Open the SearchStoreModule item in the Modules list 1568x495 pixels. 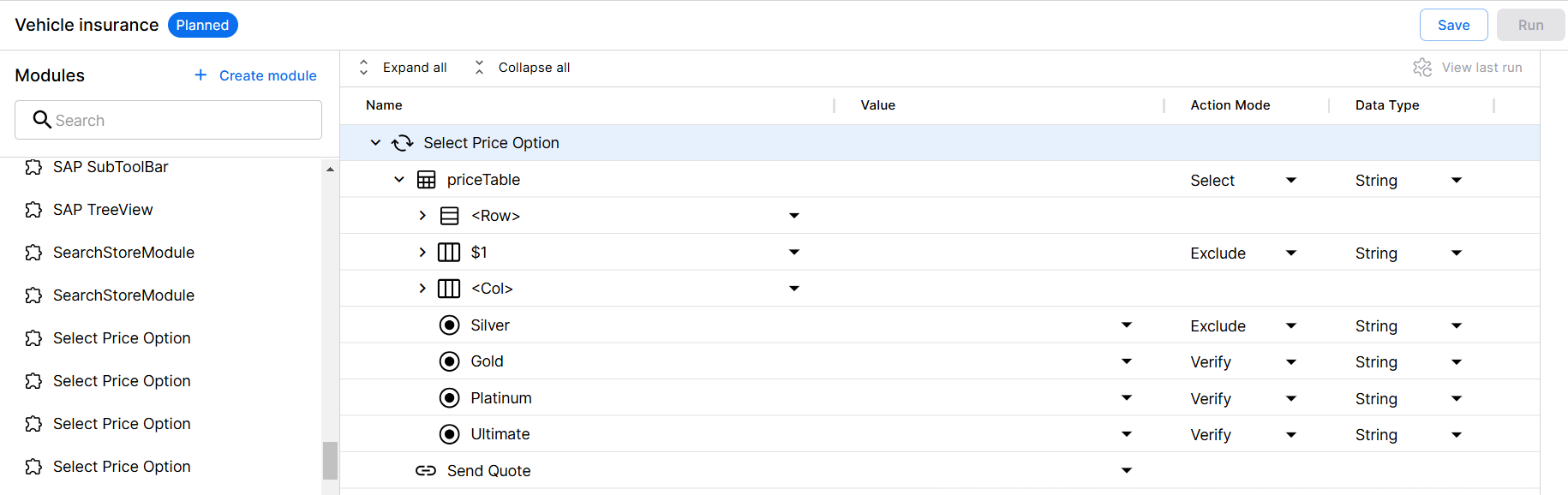(x=123, y=253)
